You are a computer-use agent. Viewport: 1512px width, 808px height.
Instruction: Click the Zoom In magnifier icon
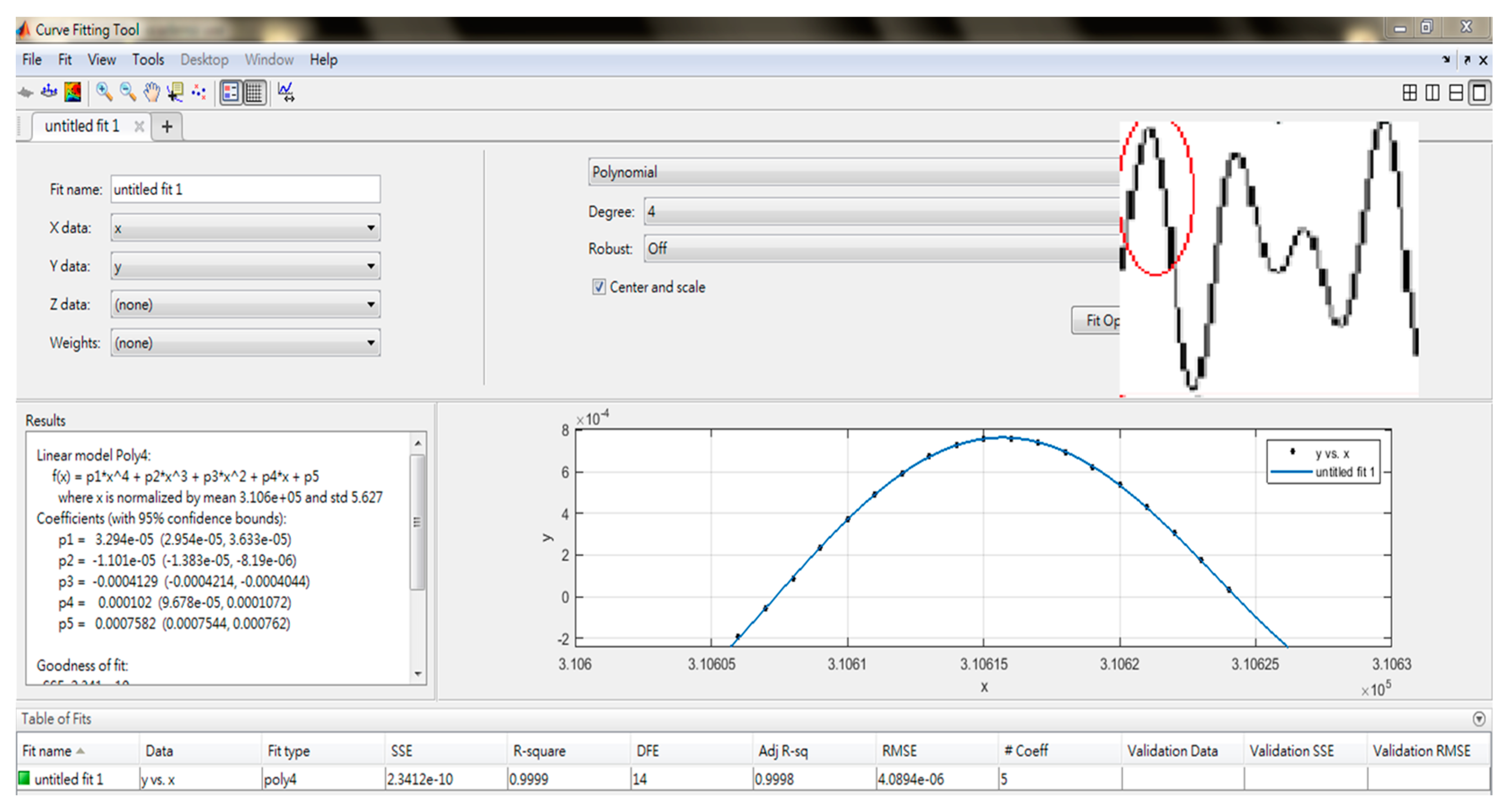[104, 92]
